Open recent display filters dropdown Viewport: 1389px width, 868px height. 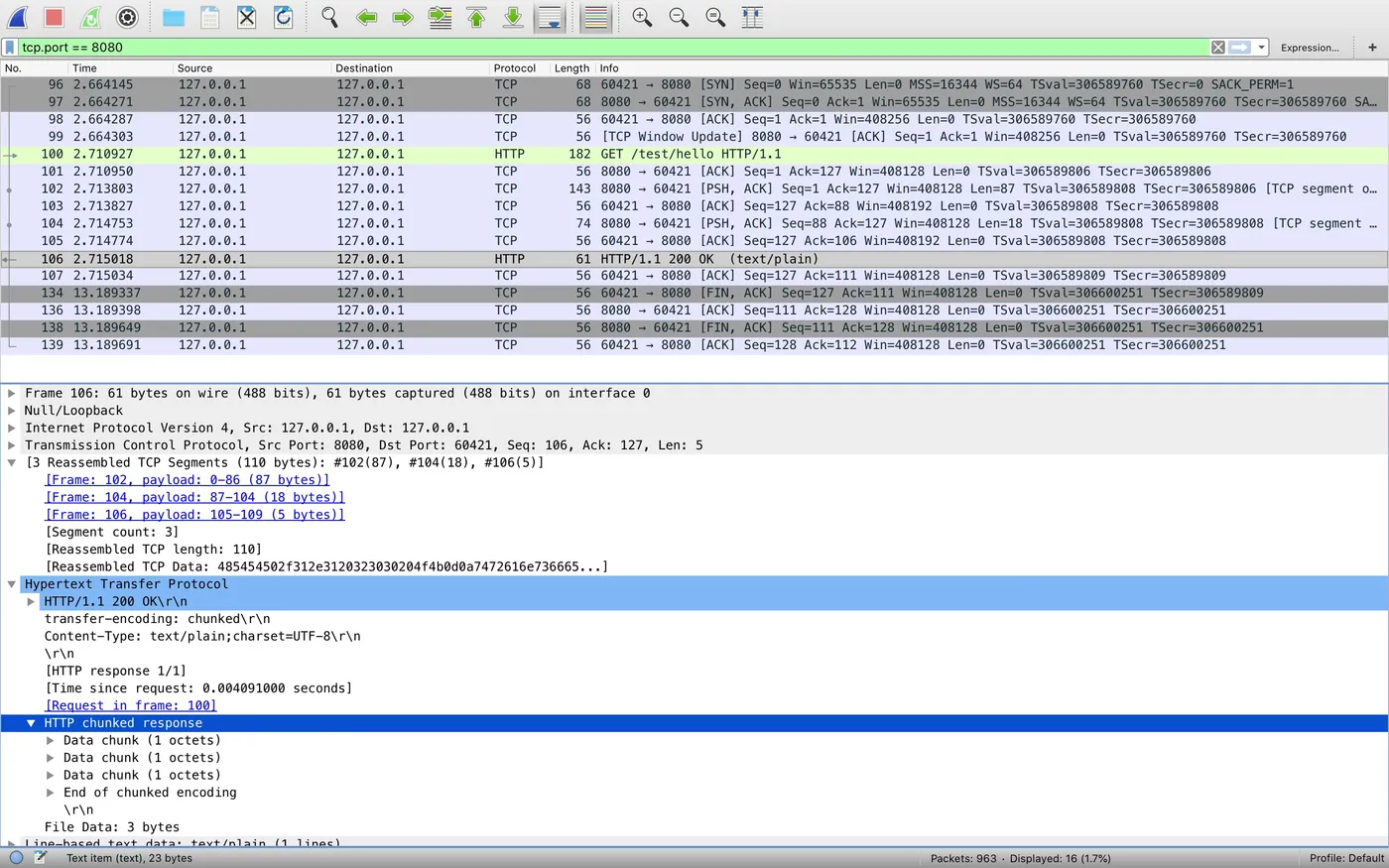(x=1261, y=48)
